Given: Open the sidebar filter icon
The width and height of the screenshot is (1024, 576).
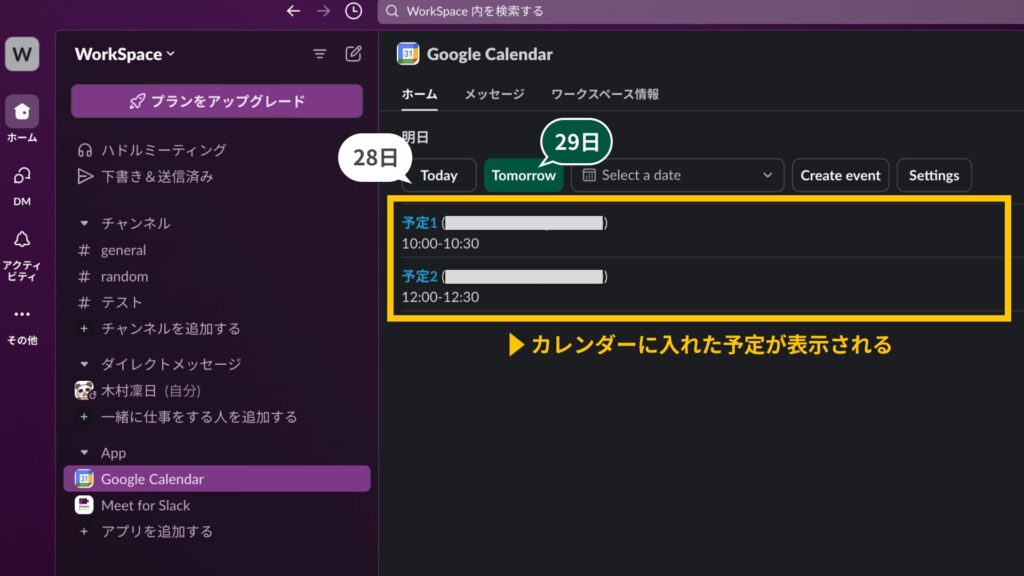Looking at the screenshot, I should pyautogui.click(x=319, y=55).
